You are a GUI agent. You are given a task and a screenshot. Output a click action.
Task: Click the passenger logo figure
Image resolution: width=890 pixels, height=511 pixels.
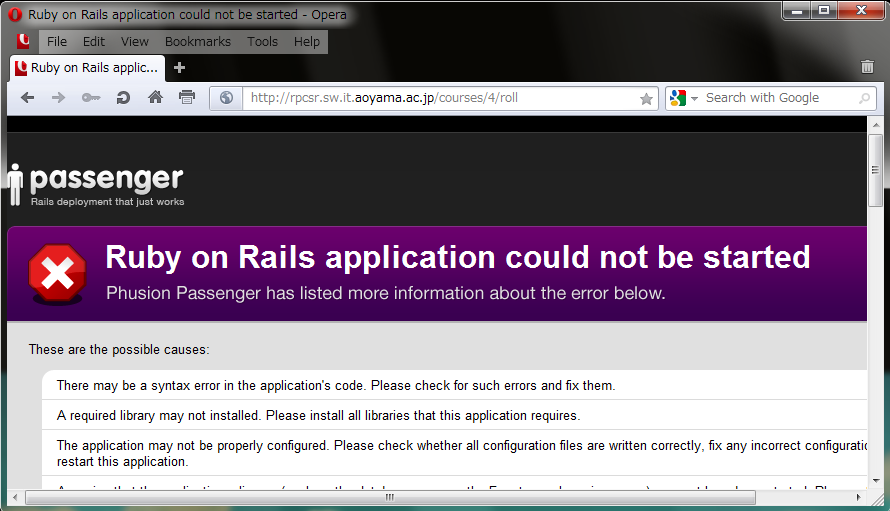pos(15,185)
